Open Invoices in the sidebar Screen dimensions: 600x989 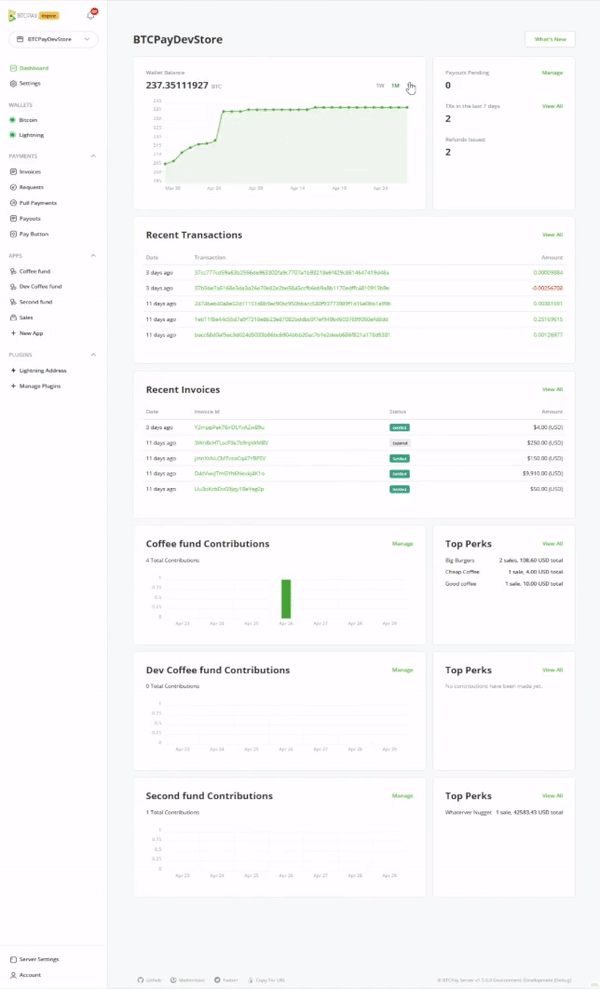(30, 172)
